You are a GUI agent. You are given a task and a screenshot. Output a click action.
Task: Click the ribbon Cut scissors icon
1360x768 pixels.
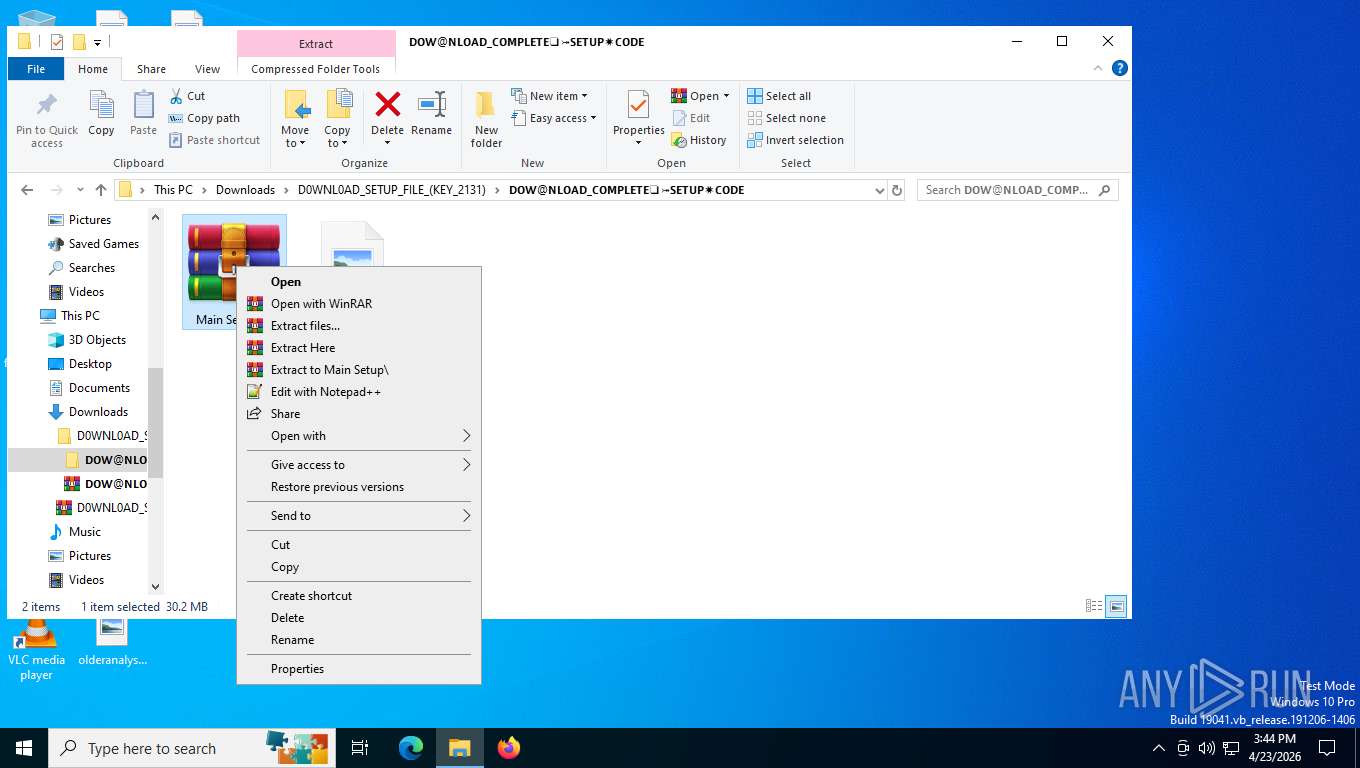pyautogui.click(x=176, y=96)
